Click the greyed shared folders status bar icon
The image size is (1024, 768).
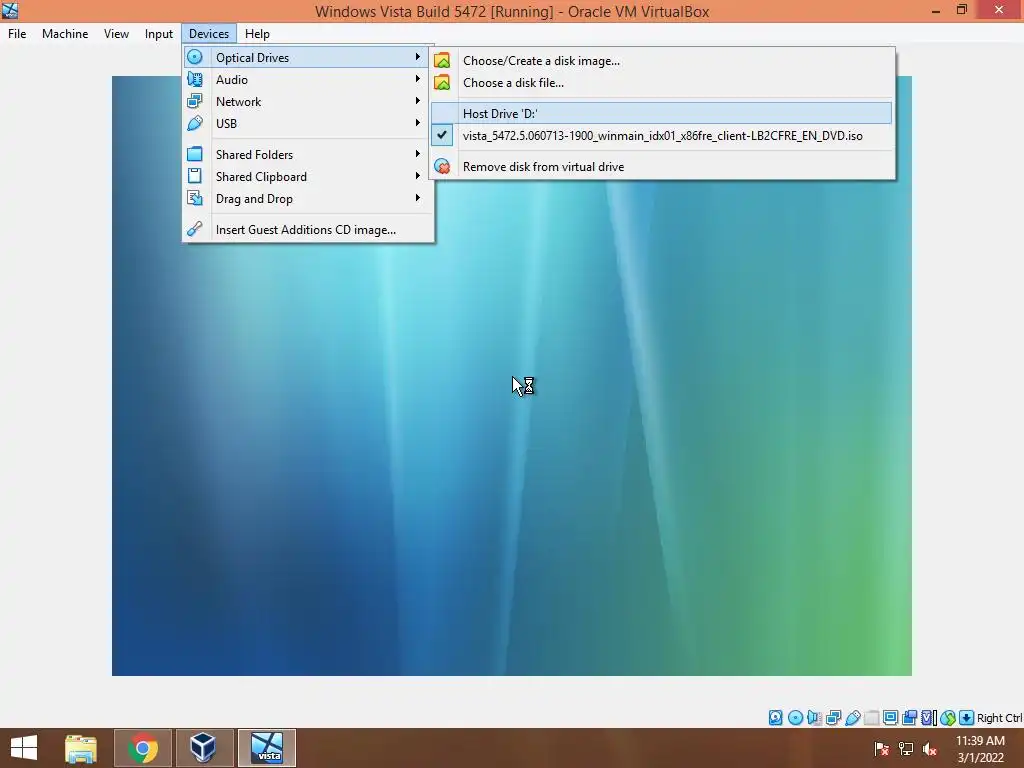871,718
